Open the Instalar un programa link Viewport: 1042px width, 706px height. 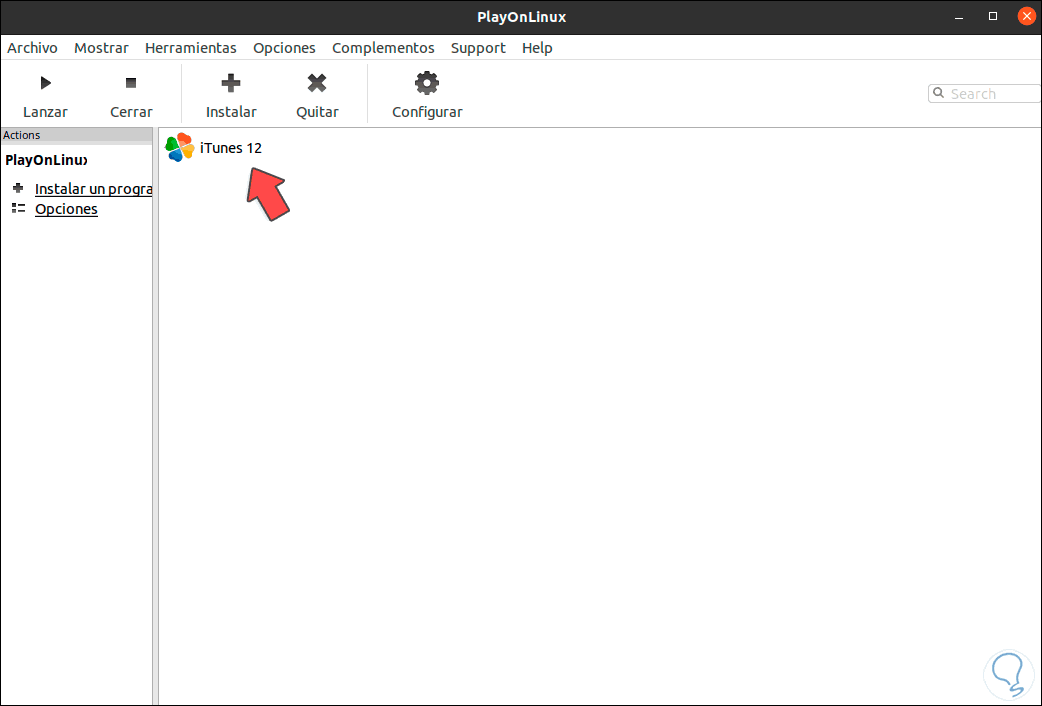pos(94,189)
